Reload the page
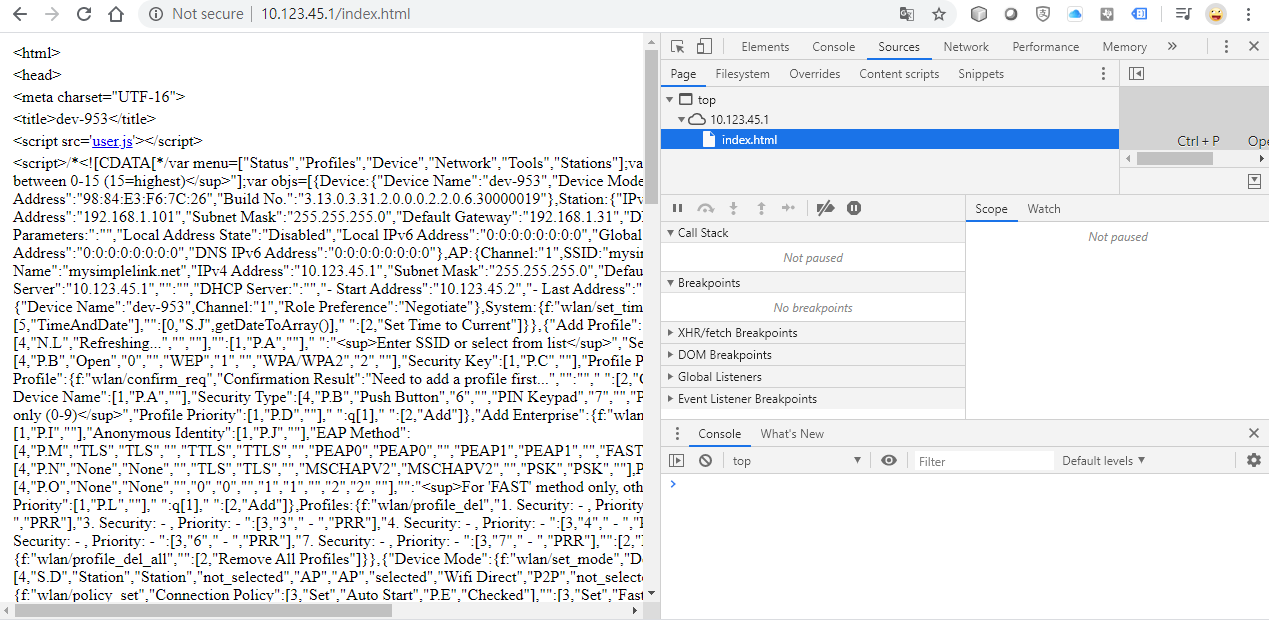The image size is (1269, 626). pos(84,14)
